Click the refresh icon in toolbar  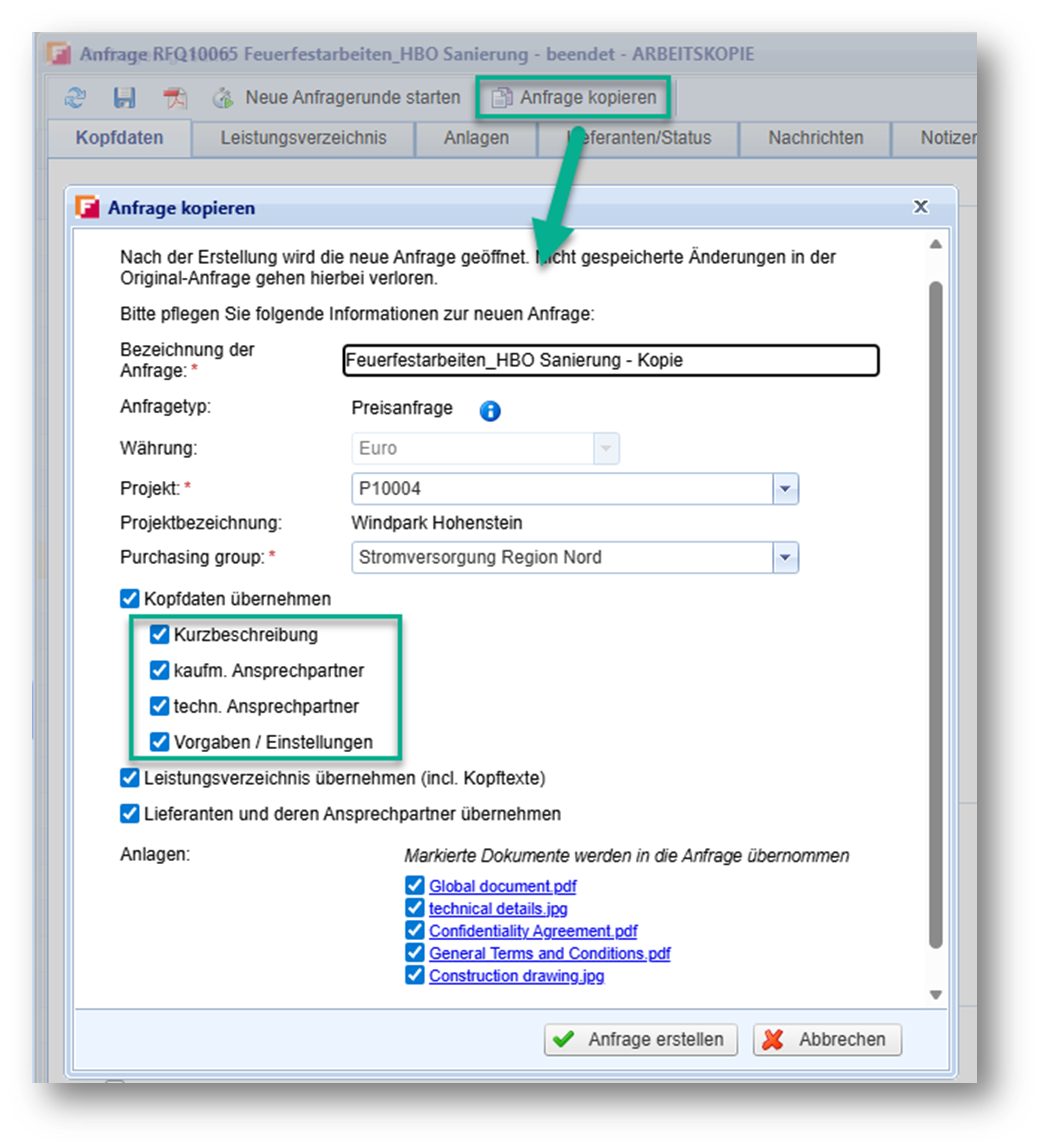tap(75, 97)
